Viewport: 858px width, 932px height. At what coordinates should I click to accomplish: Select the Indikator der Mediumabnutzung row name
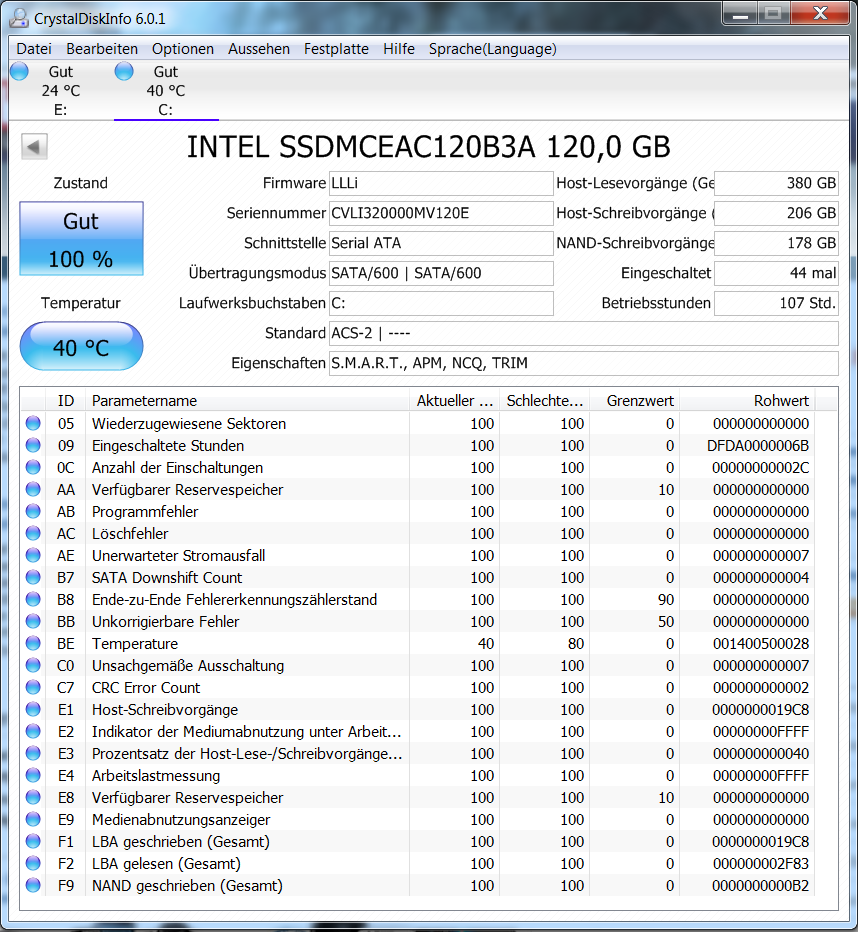[x=247, y=732]
